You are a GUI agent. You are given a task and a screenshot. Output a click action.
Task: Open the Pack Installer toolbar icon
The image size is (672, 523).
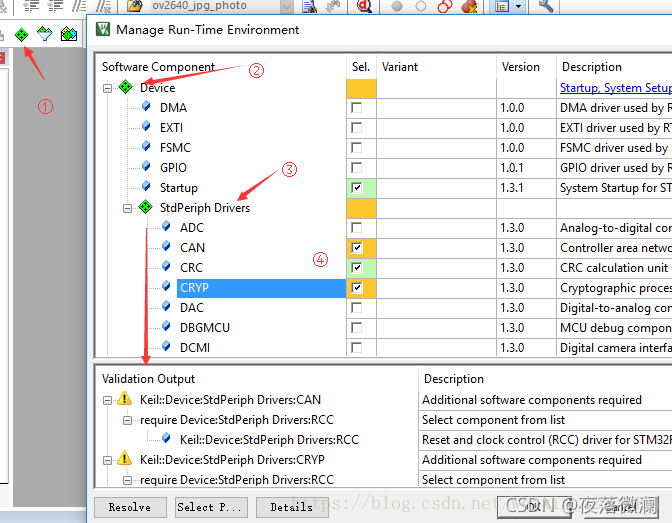pos(69,34)
